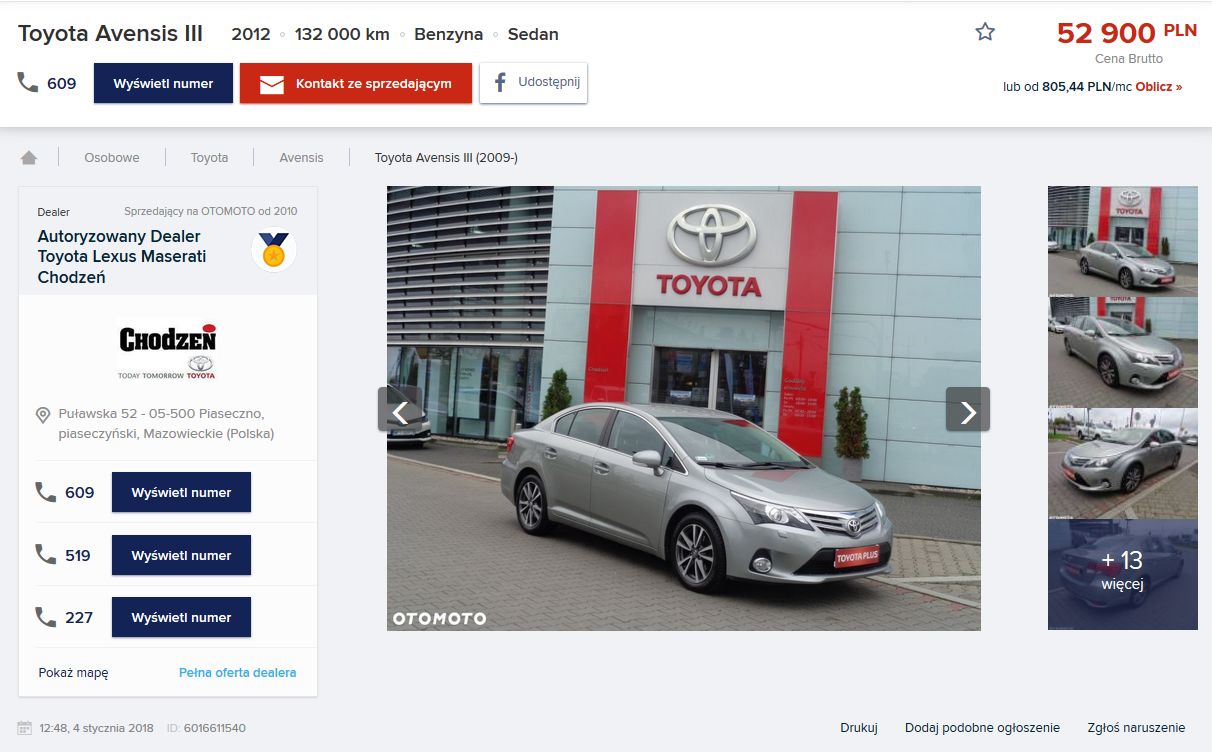Reveal full number starting with 609 in sidebar
The image size is (1212, 752).
tap(181, 492)
